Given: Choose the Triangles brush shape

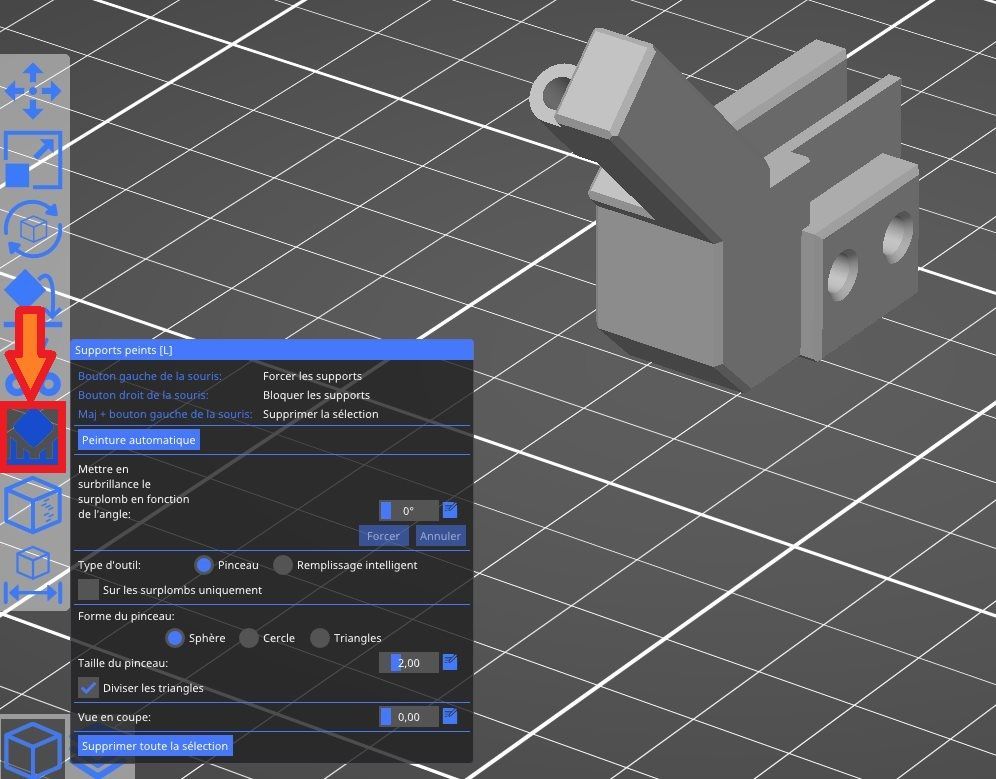Looking at the screenshot, I should tap(320, 638).
